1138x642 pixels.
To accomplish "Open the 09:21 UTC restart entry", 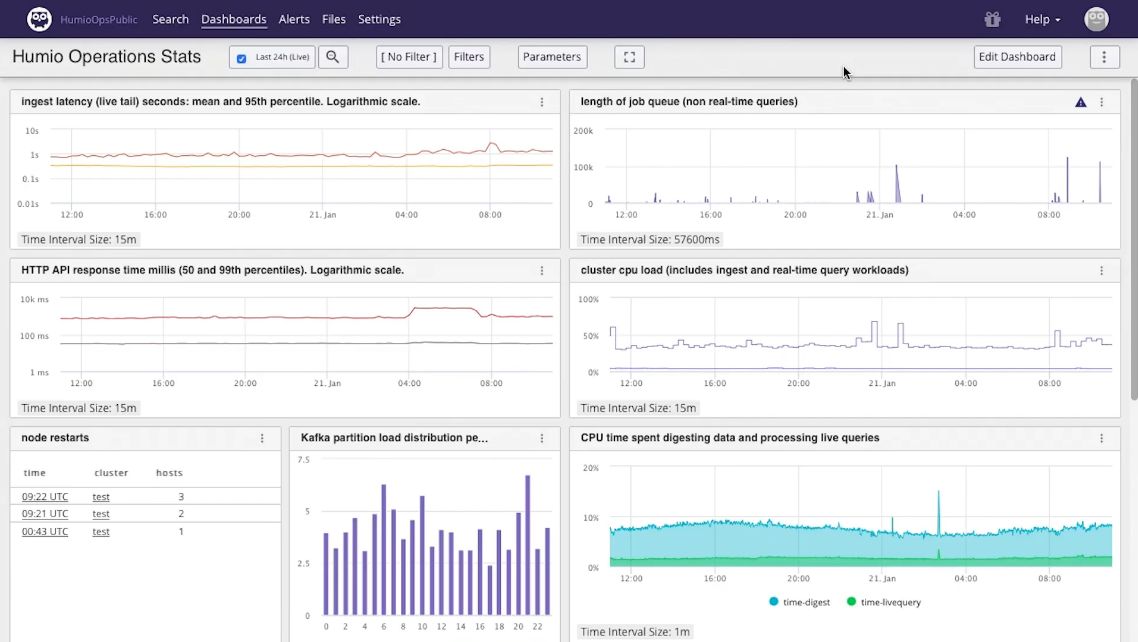I will 45,514.
